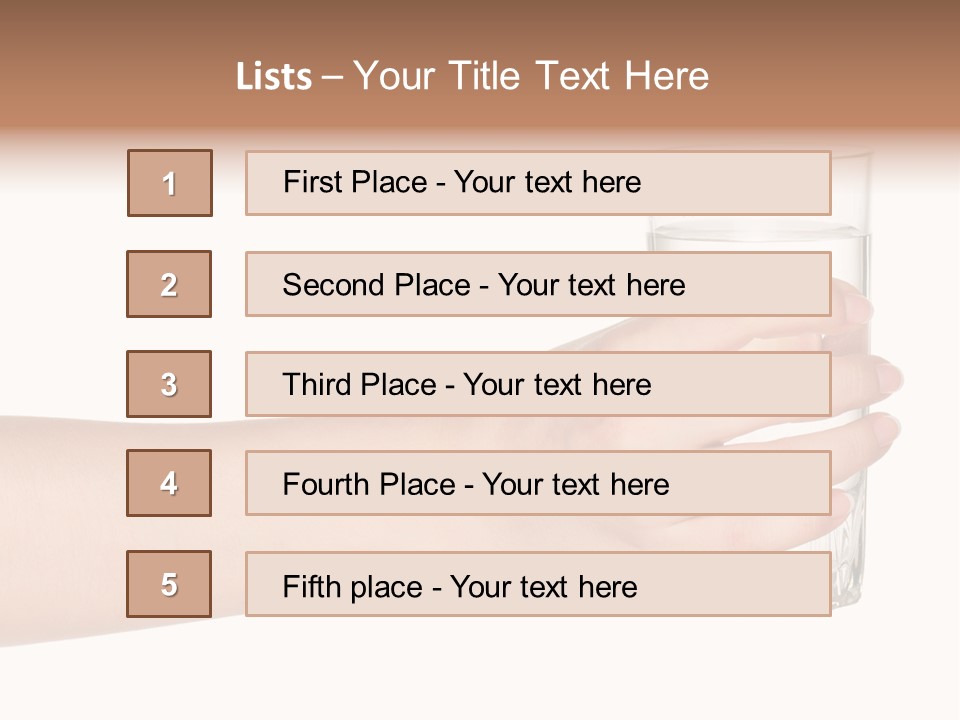Viewport: 960px width, 720px height.
Task: Select the 'Second Place' text box
Action: point(538,284)
